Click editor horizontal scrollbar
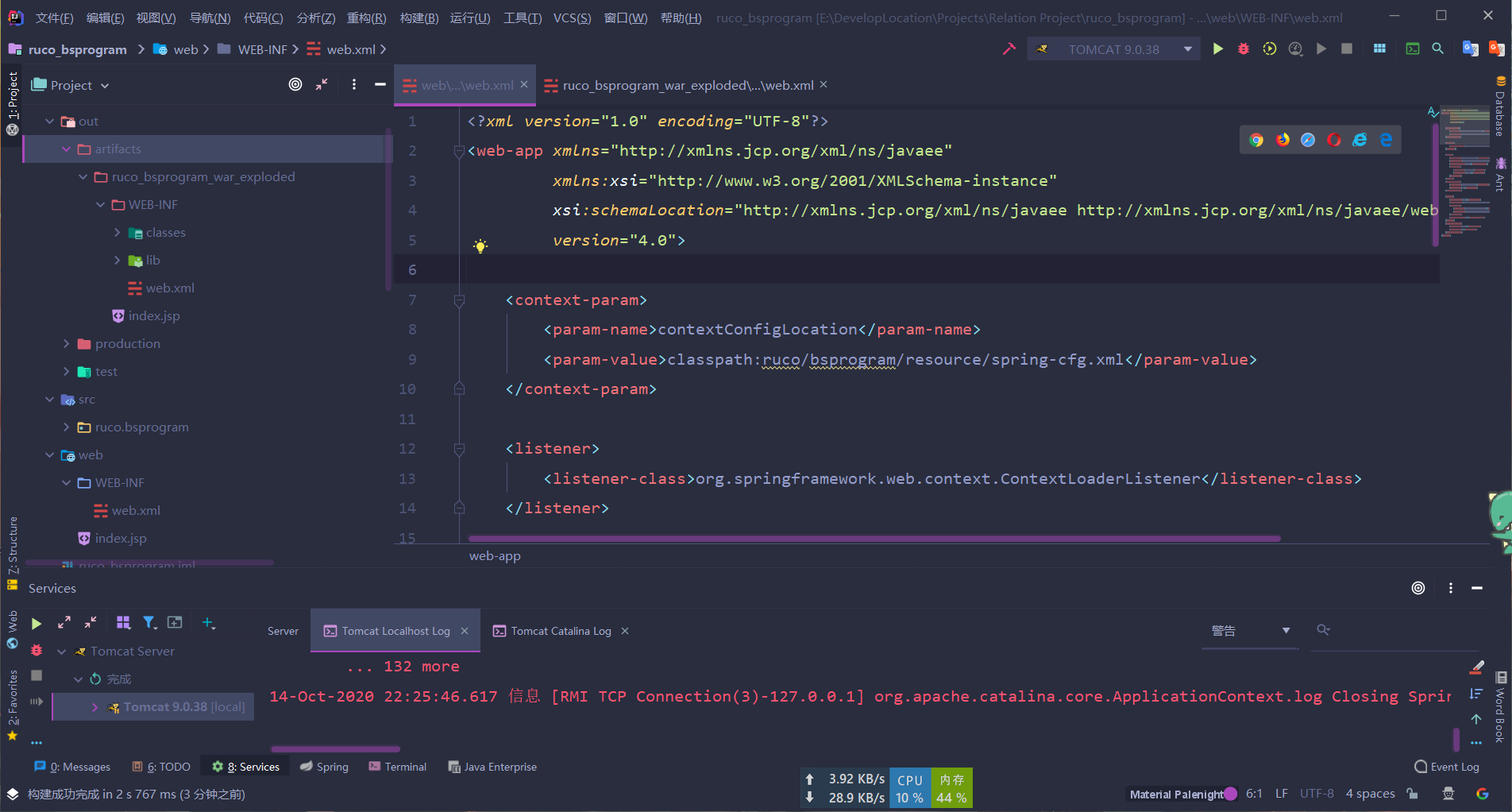 click(874, 539)
